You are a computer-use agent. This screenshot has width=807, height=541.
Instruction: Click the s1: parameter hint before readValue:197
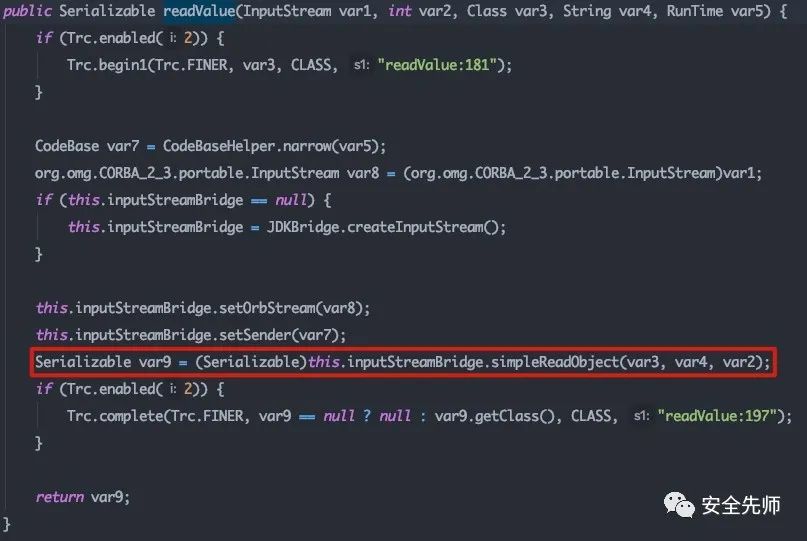coord(641,416)
